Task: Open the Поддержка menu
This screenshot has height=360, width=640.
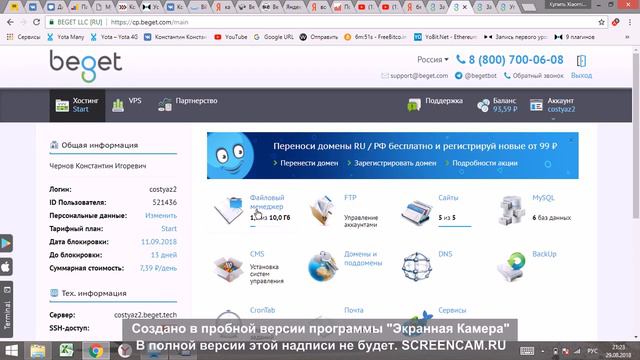Action: [x=435, y=105]
